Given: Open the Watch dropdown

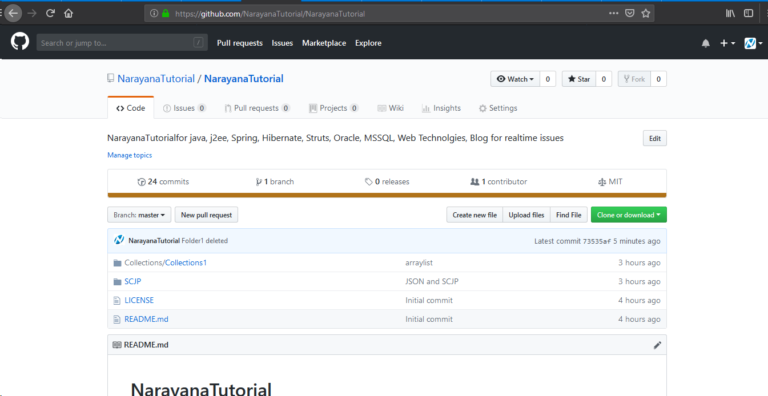Looking at the screenshot, I should coord(515,79).
